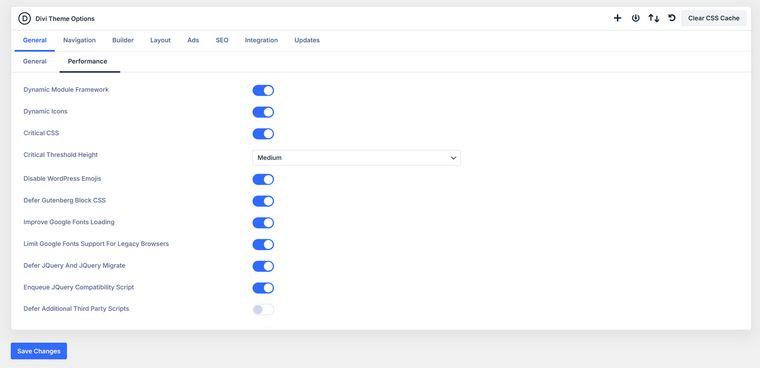This screenshot has width=760, height=368.
Task: Click the 'Enqueue JQuery Compatibility Script' label
Action: pyautogui.click(x=79, y=287)
